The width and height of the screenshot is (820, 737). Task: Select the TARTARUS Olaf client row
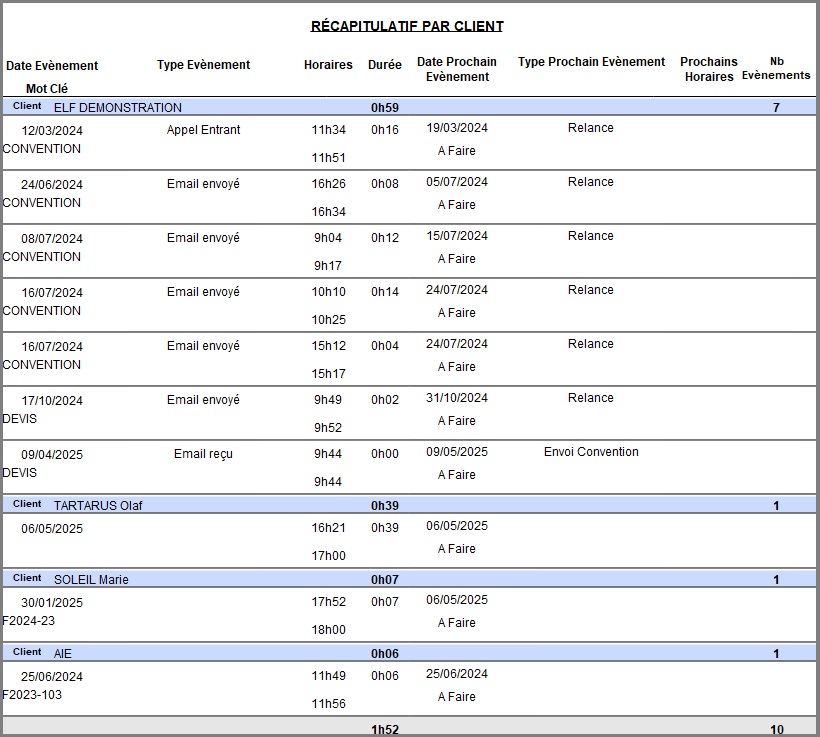[x=409, y=505]
